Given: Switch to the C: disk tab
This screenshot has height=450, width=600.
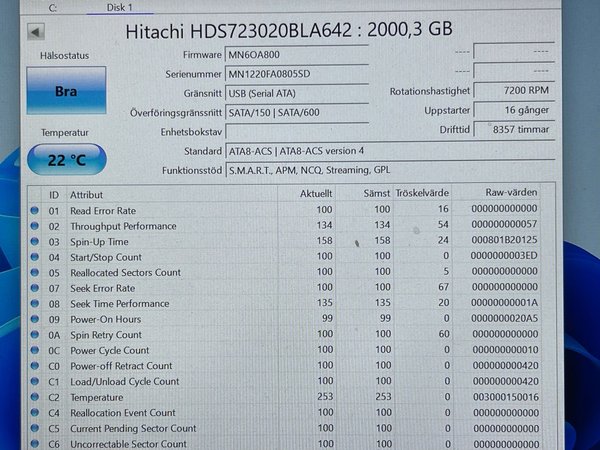Looking at the screenshot, I should pyautogui.click(x=53, y=7).
